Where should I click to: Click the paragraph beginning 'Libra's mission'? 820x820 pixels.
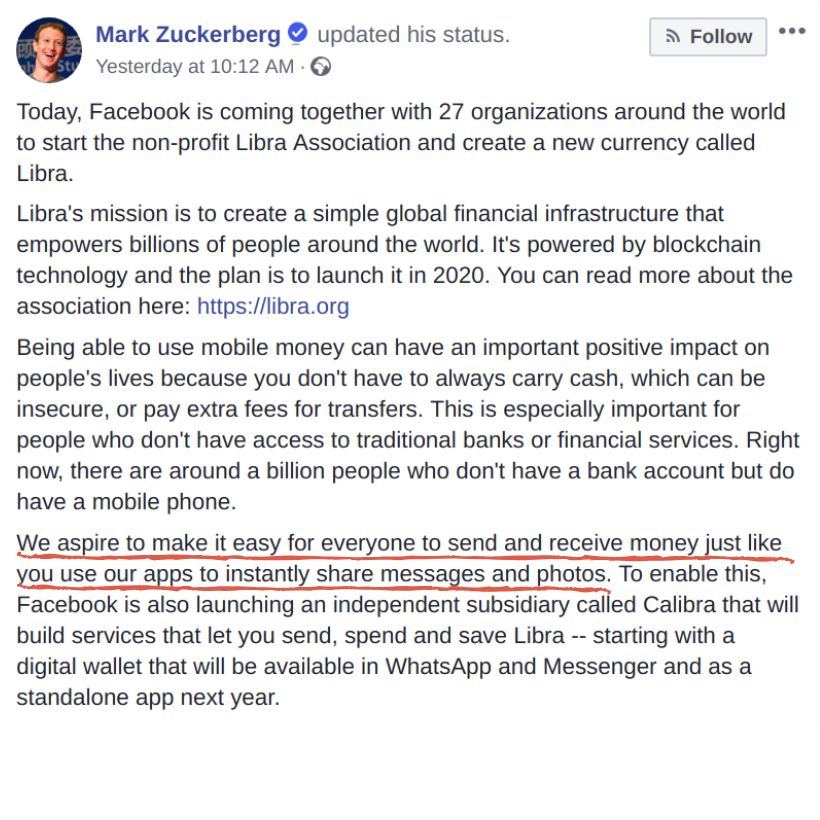(x=404, y=260)
